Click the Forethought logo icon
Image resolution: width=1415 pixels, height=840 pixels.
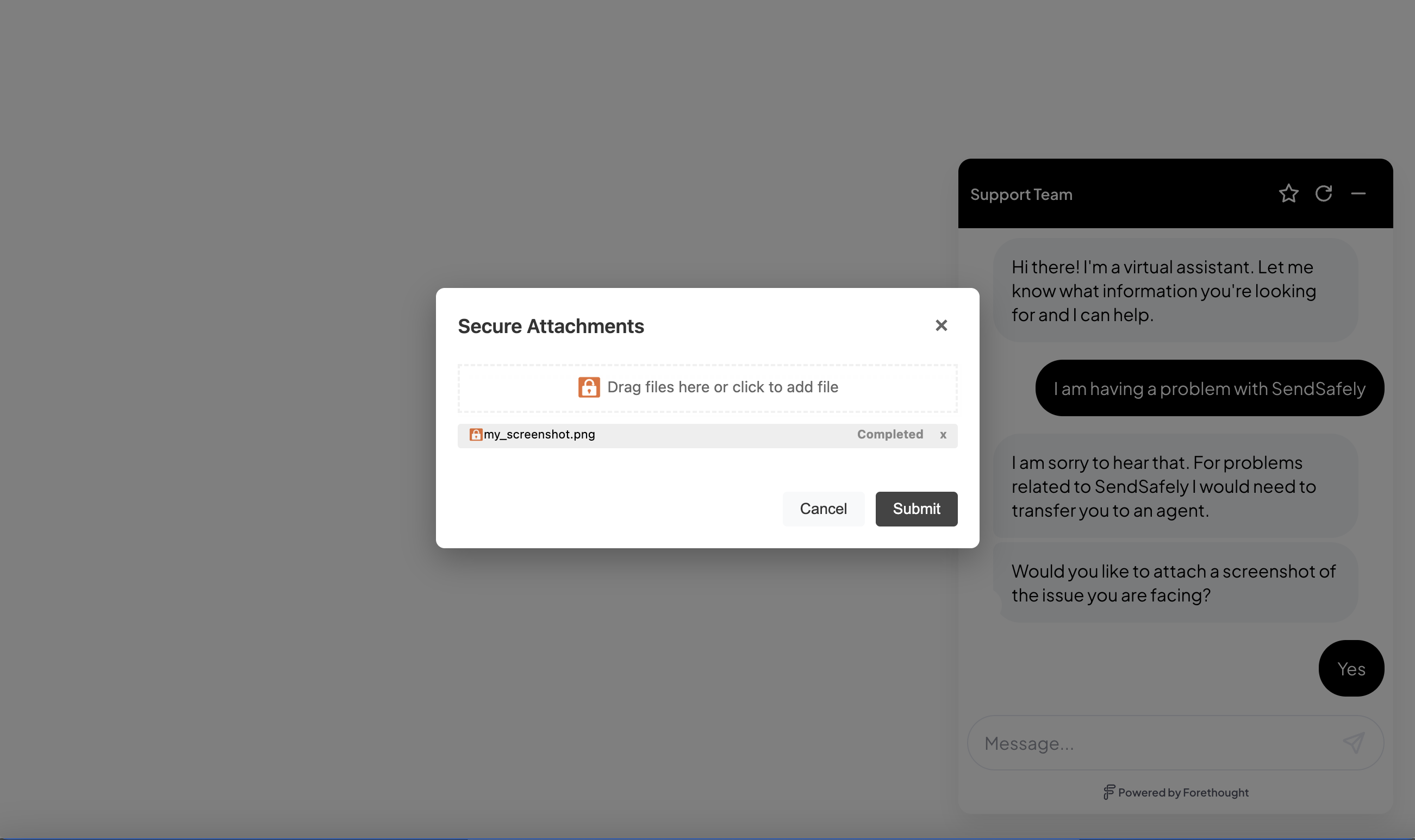(x=1108, y=792)
